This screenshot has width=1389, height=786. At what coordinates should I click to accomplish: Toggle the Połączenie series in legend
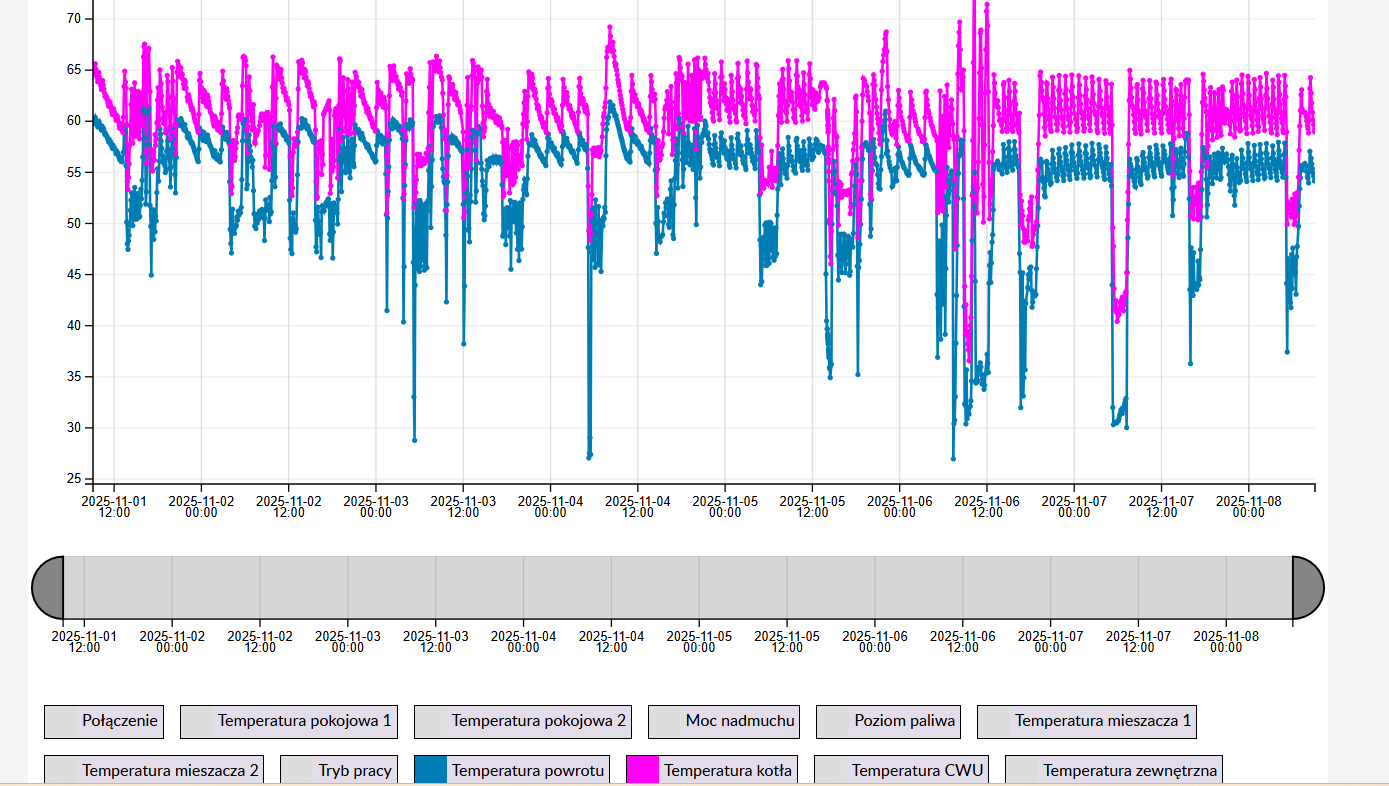[x=103, y=721]
